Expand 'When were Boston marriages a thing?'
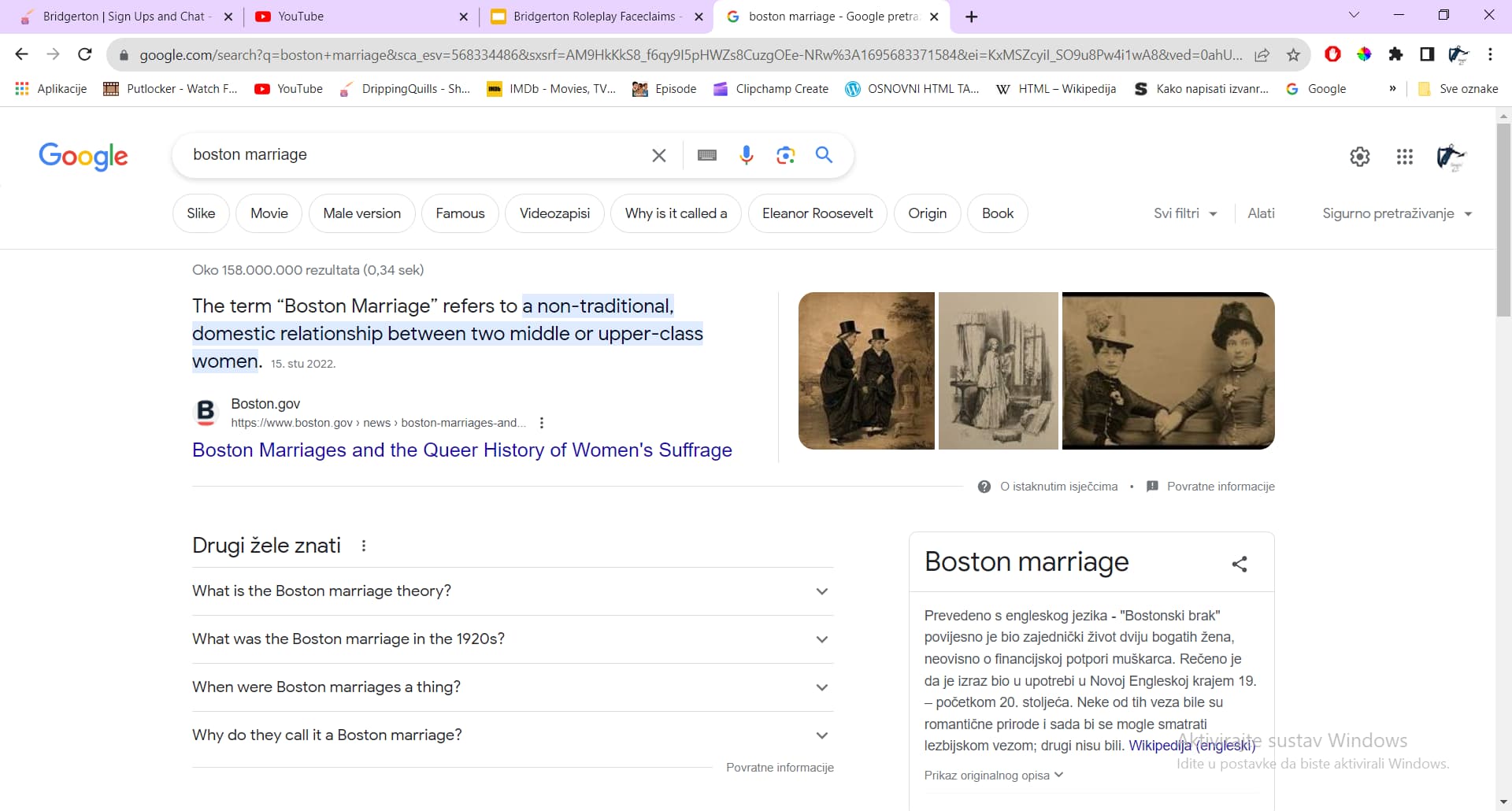The width and height of the screenshot is (1512, 811). click(513, 687)
